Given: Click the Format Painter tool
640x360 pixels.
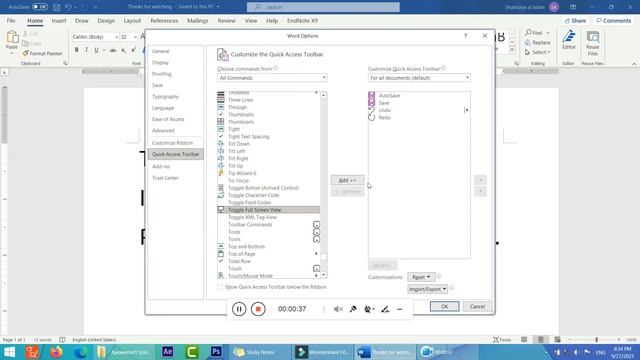Looking at the screenshot, I should click(x=42, y=53).
